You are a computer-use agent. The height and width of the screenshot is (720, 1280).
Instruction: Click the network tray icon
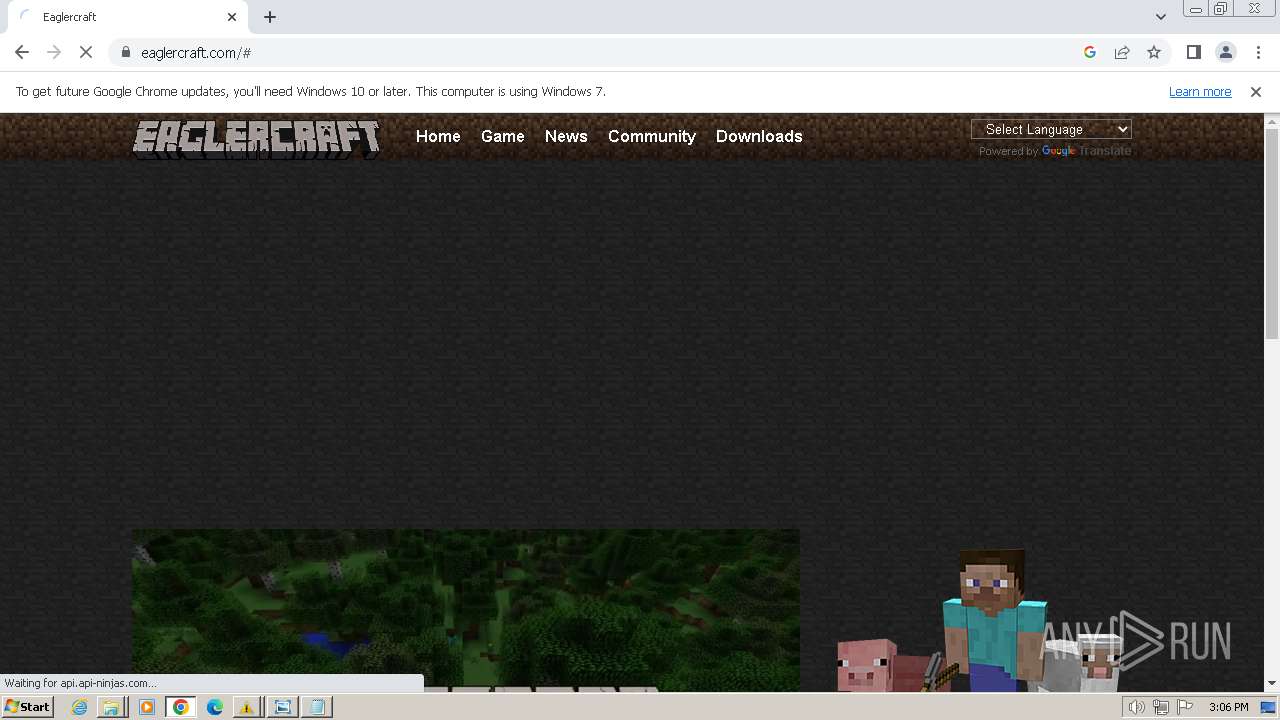click(1161, 707)
